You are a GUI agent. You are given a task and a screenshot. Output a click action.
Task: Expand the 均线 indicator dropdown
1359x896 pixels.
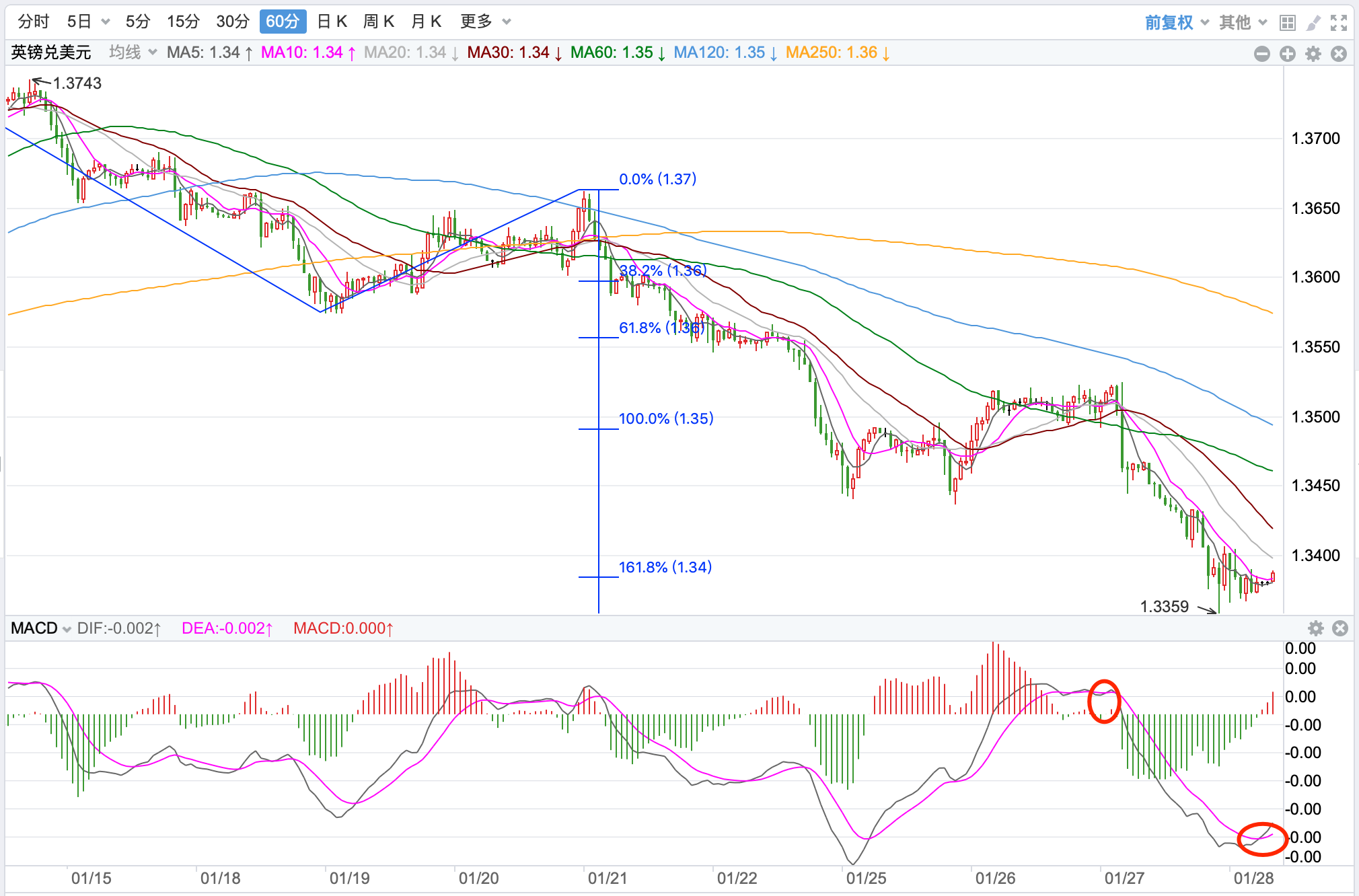coord(133,52)
